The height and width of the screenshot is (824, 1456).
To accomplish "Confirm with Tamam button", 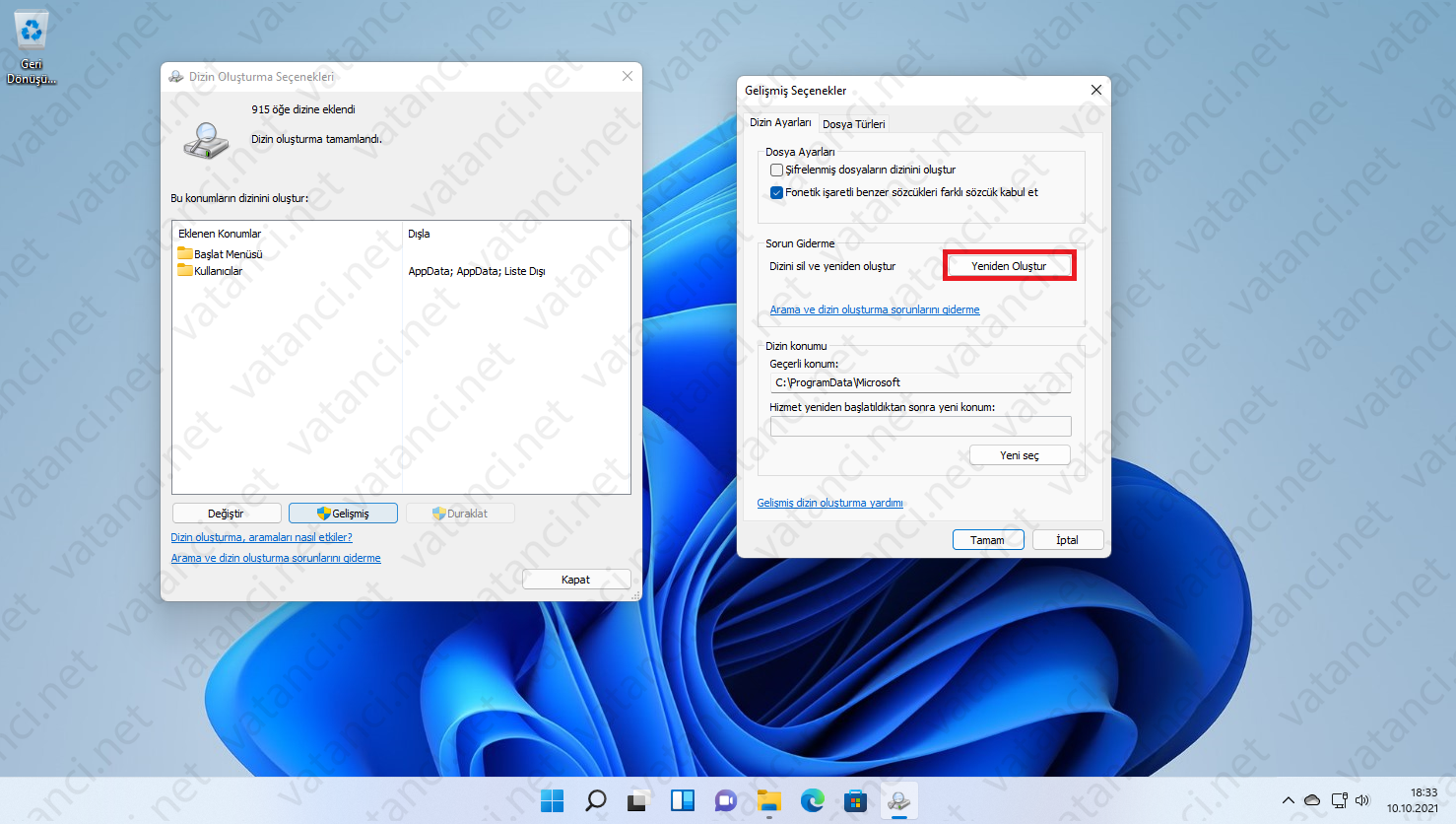I will 988,540.
